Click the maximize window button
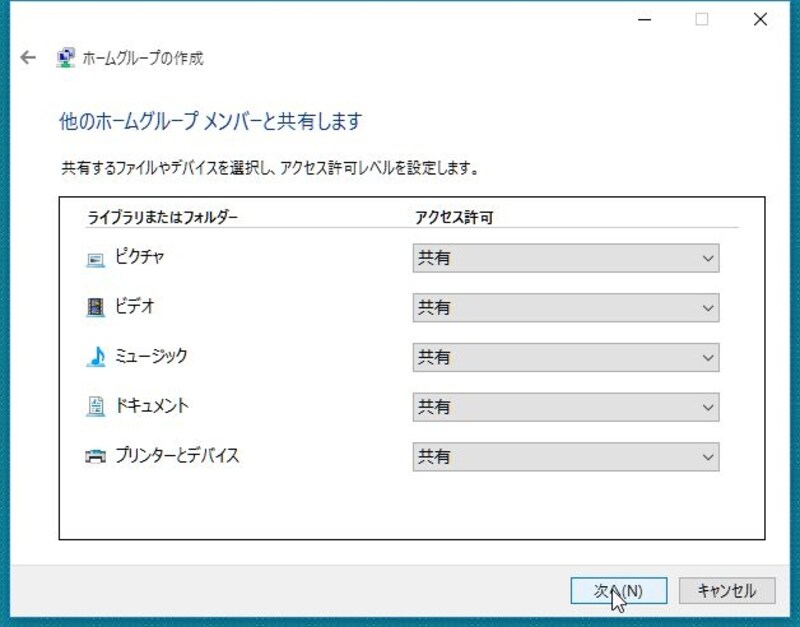 [702, 19]
